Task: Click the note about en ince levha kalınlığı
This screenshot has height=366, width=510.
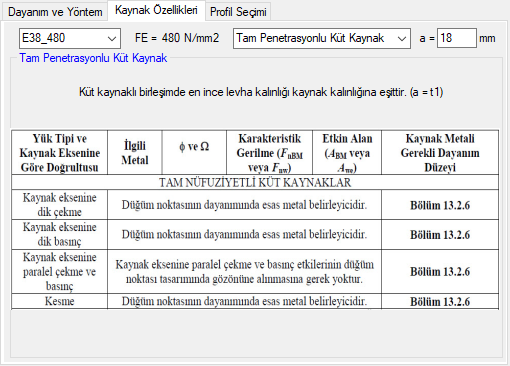Action: pyautogui.click(x=261, y=92)
